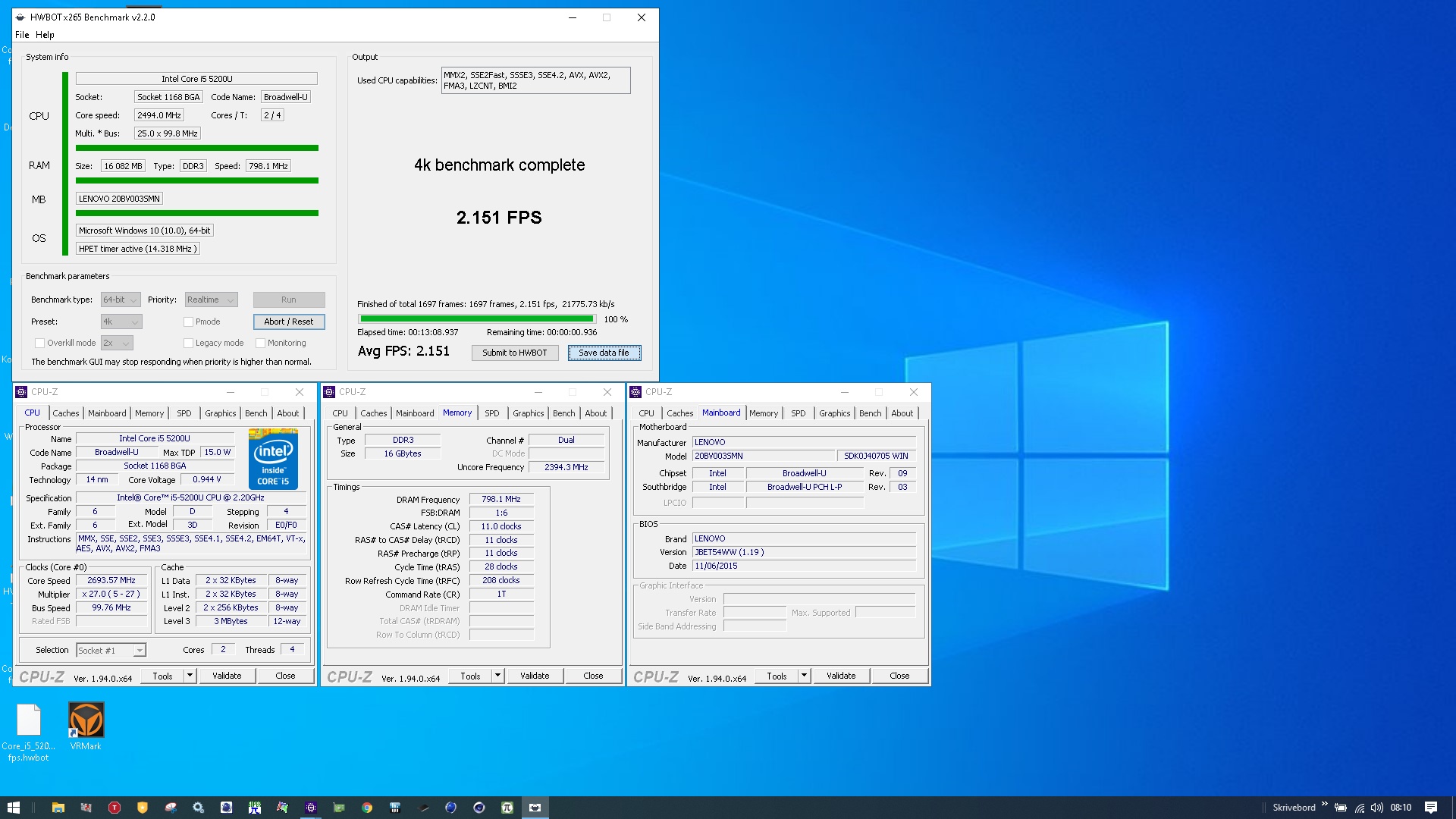1456x819 pixels.
Task: Select the Core_i5 fps.hwbot desktop file
Action: (28, 733)
